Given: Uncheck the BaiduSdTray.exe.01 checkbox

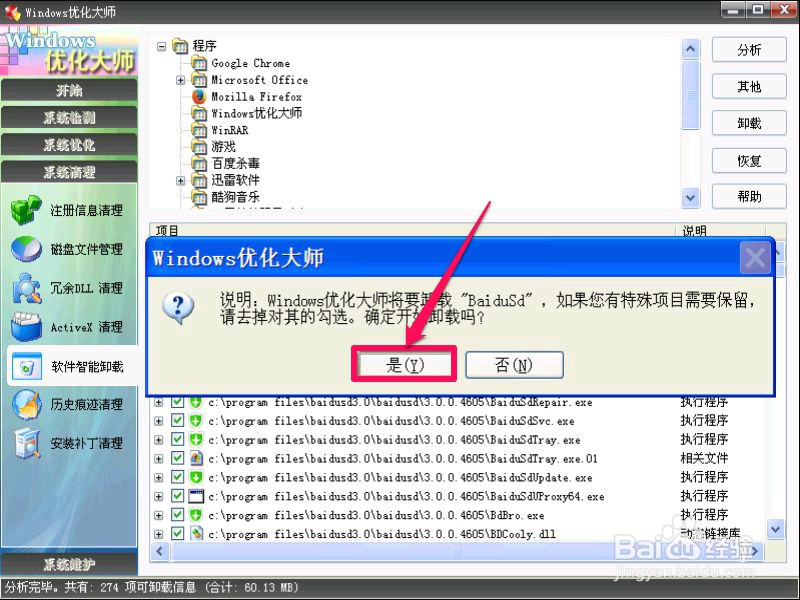Looking at the screenshot, I should click(x=177, y=458).
